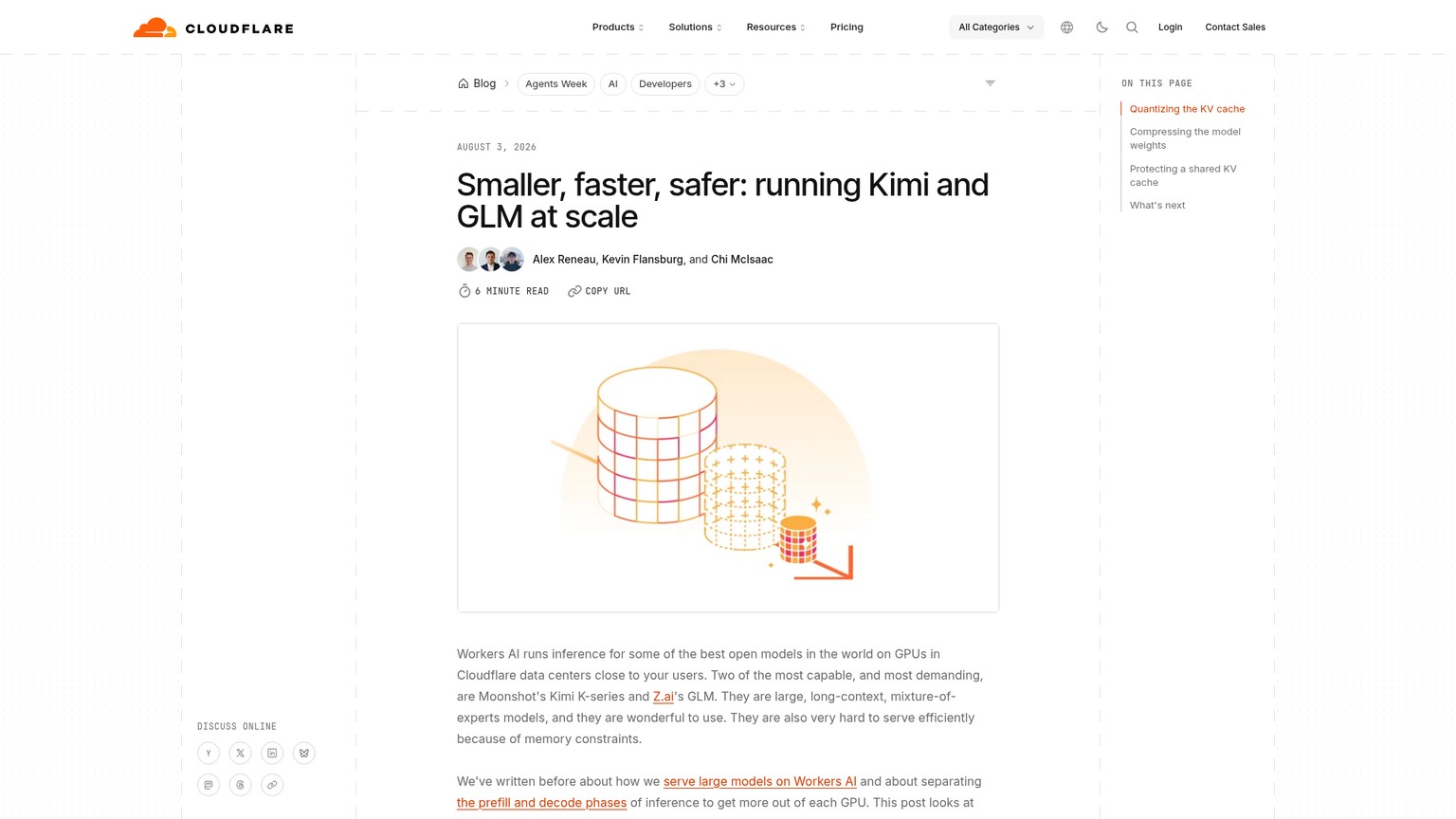Click the article title heading
This screenshot has height=819, width=1456.
(x=722, y=200)
